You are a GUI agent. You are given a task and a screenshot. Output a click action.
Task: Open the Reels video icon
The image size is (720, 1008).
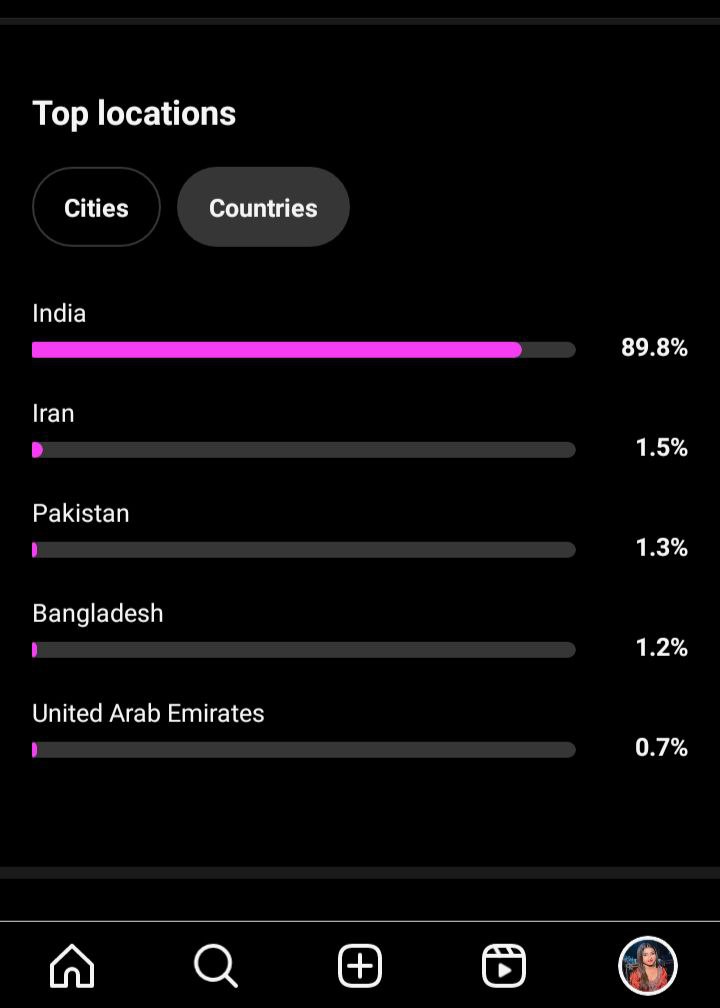[504, 967]
